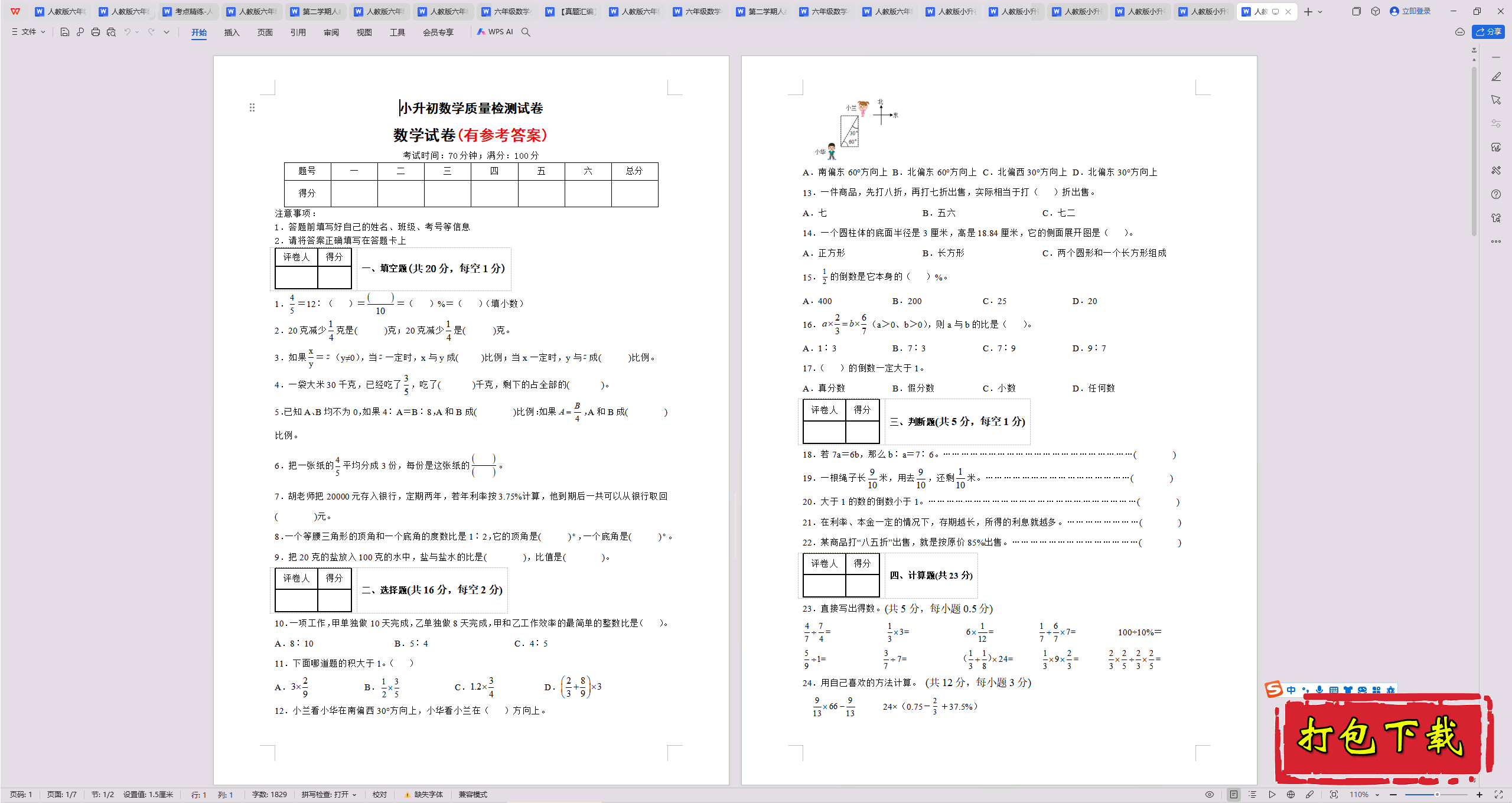The image size is (1512, 803).
Task: Open the 页面 ribbon tab
Action: [265, 32]
